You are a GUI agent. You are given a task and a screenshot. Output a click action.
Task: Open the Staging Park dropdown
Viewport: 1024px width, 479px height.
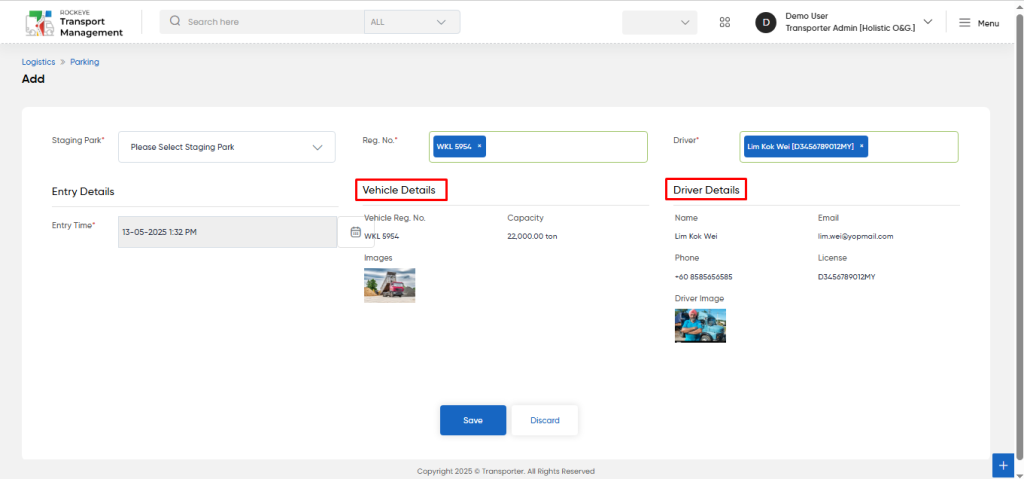[x=227, y=147]
